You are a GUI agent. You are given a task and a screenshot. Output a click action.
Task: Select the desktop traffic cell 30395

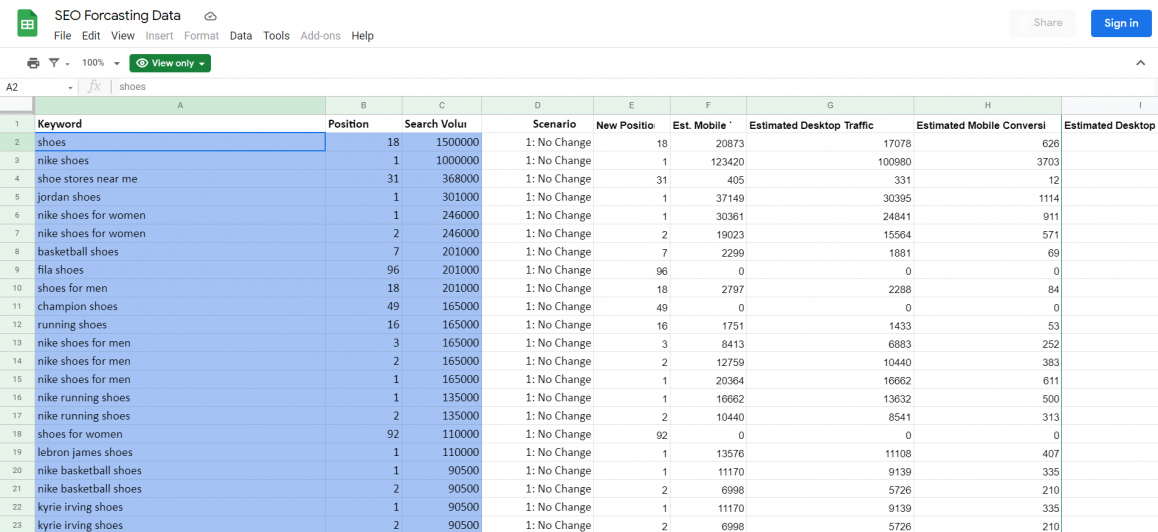pos(830,197)
